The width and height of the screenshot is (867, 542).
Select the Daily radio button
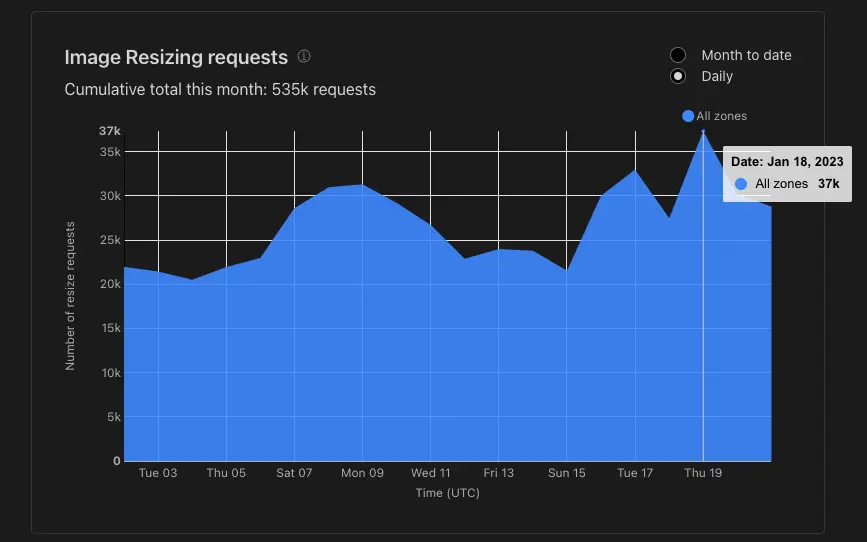coord(678,76)
